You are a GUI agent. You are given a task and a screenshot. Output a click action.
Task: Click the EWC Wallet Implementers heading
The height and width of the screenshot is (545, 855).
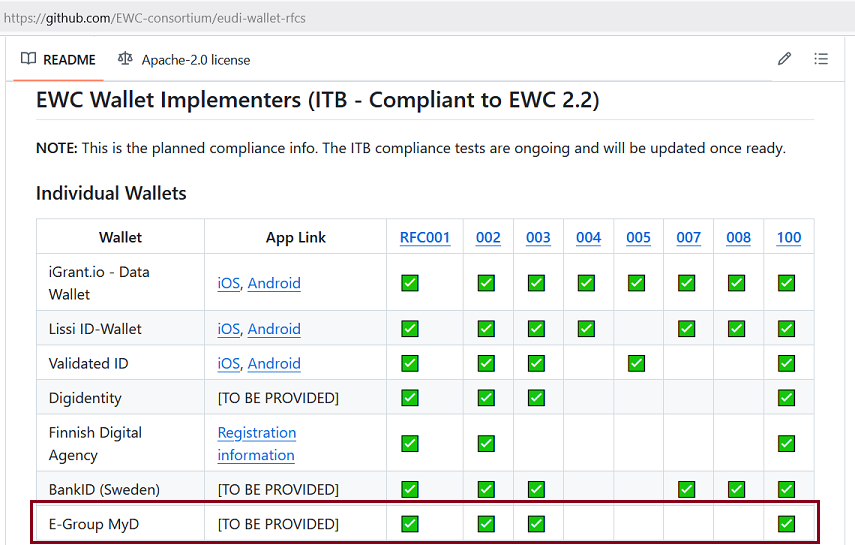(x=318, y=100)
